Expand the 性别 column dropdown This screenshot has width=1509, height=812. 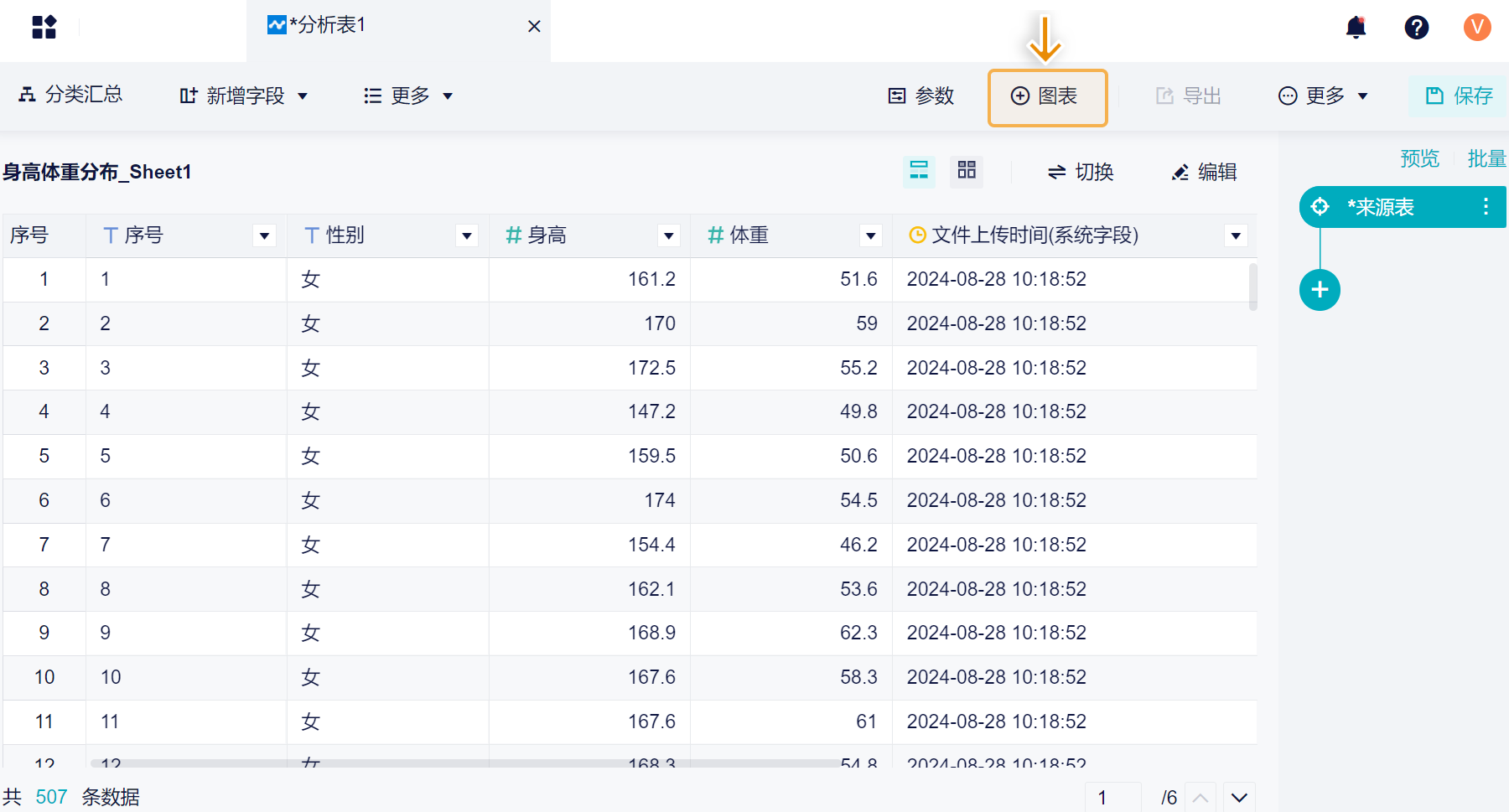click(x=467, y=236)
